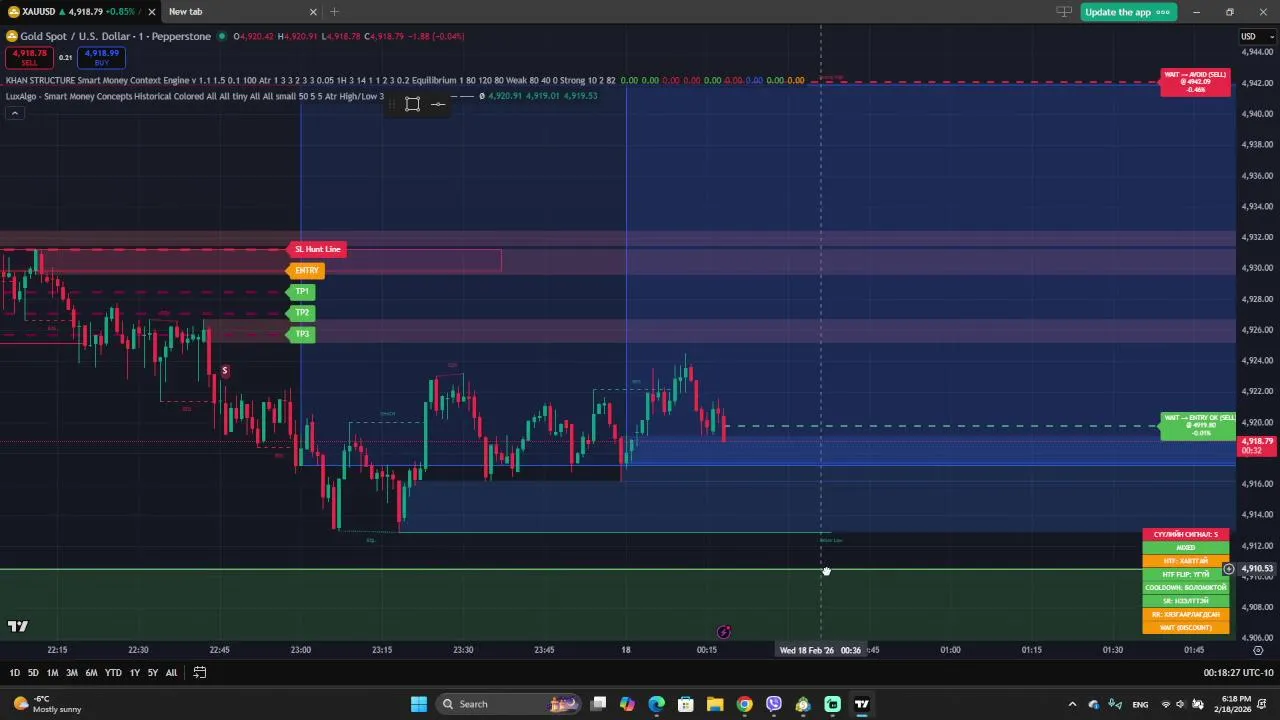Collapse the indicator legend with chevron
Screen dimensions: 1280x720
(x=14, y=113)
